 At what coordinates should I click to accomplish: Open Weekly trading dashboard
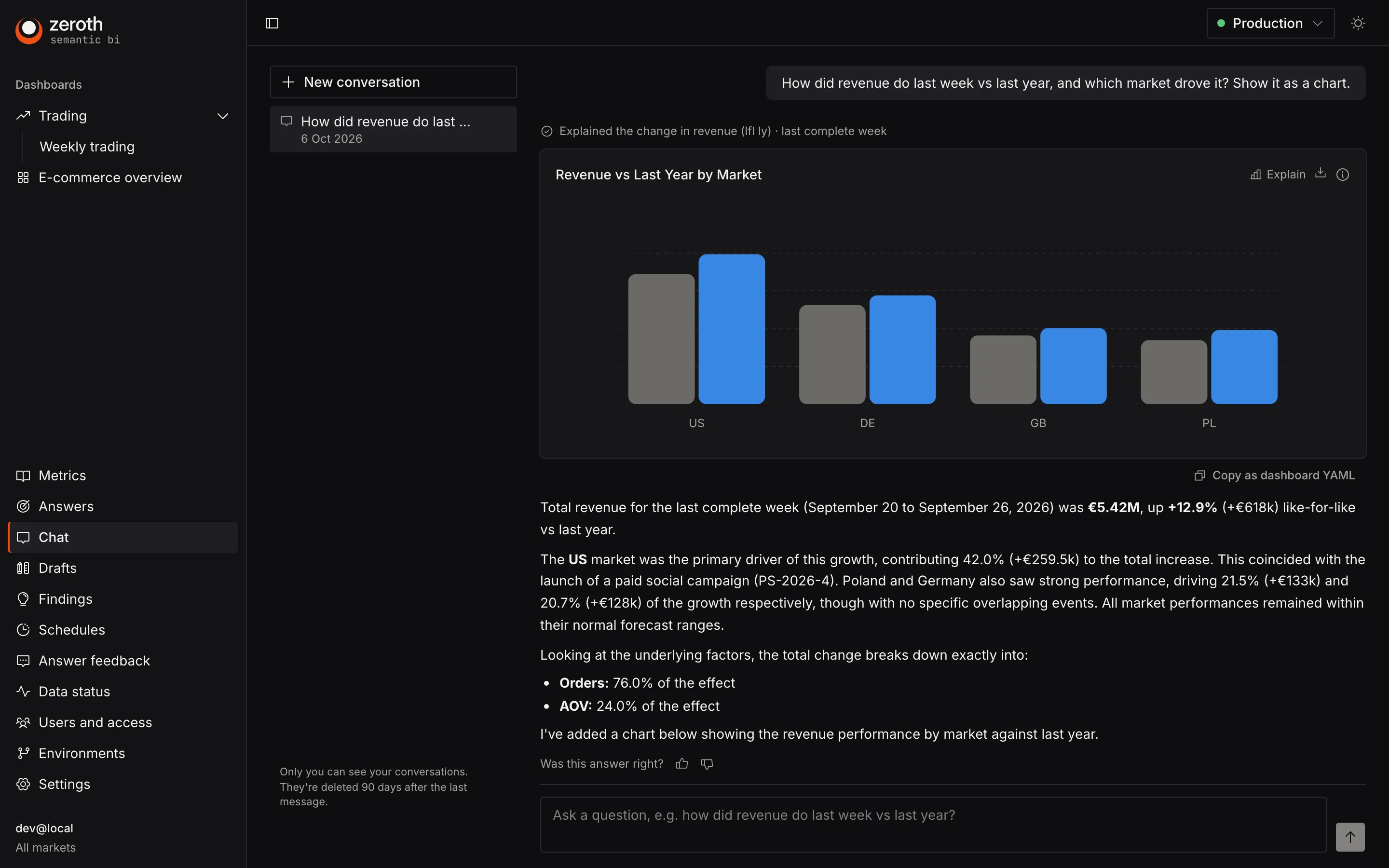click(87, 147)
